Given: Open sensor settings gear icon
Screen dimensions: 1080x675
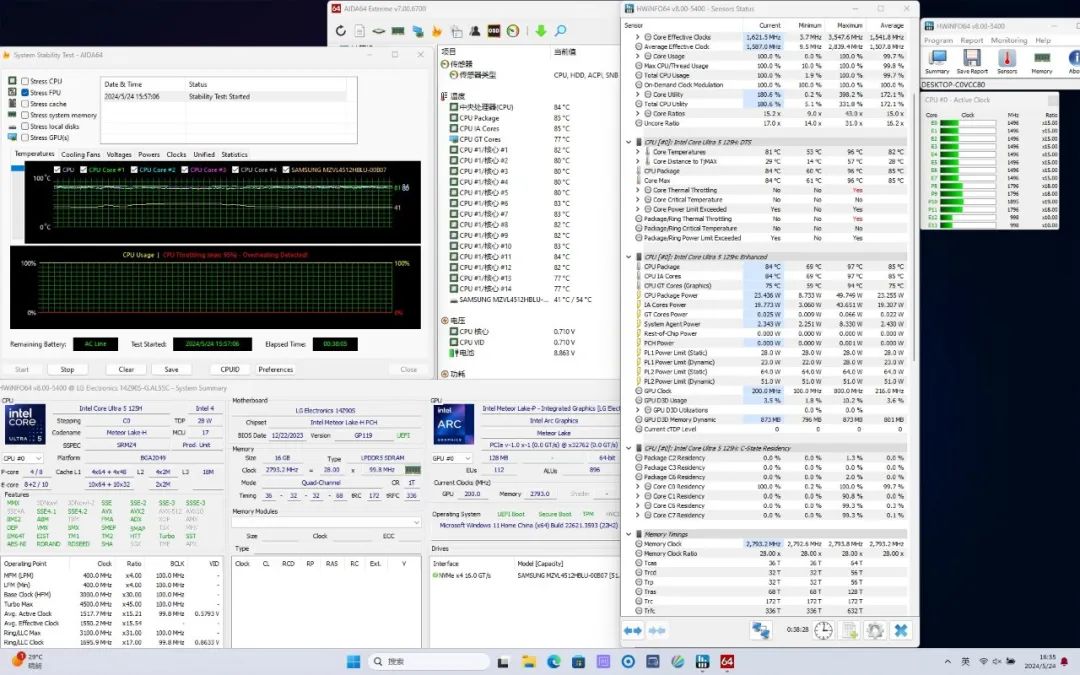Looking at the screenshot, I should click(x=875, y=631).
